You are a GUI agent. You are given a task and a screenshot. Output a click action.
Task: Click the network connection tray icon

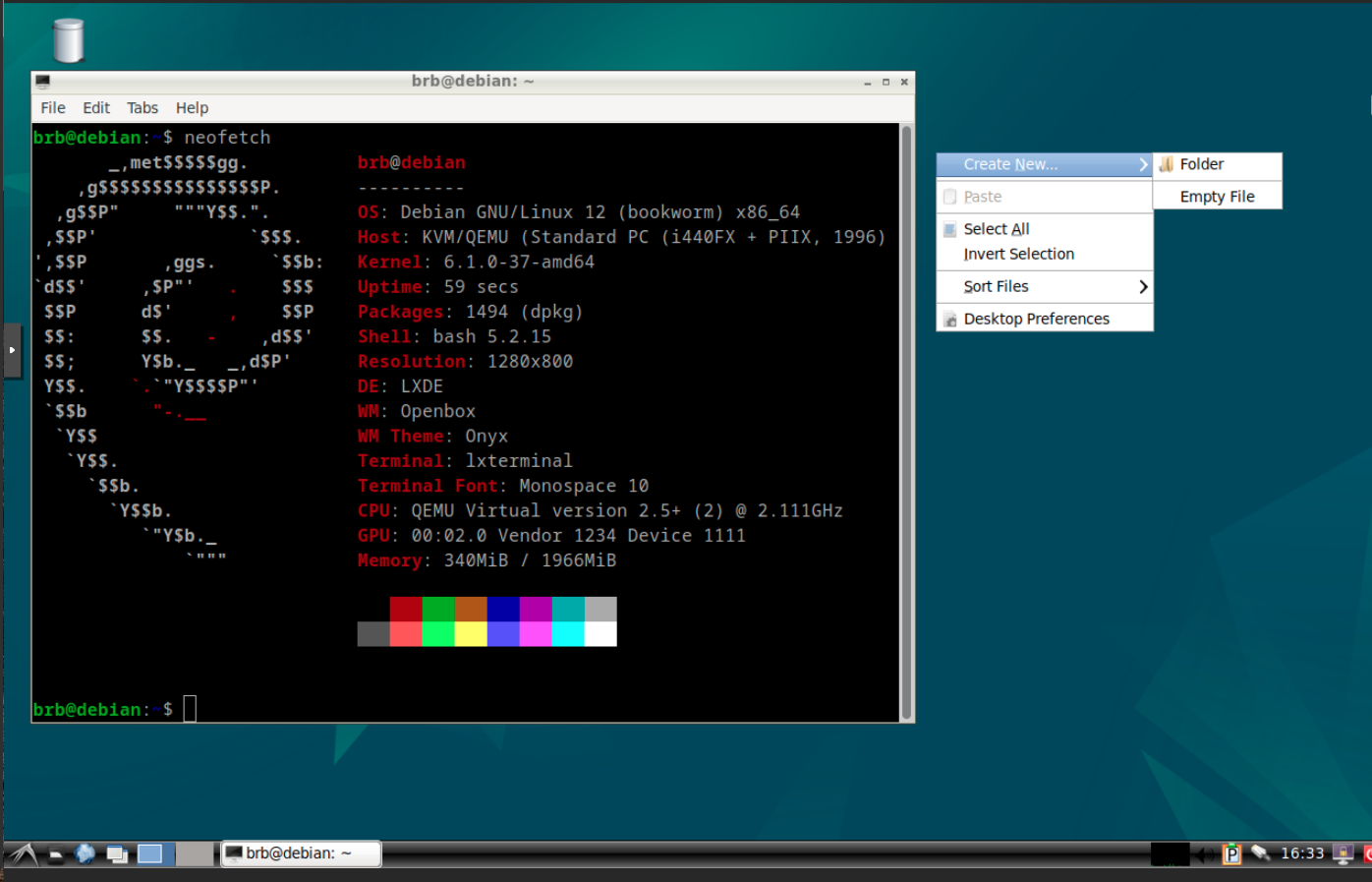point(1260,853)
